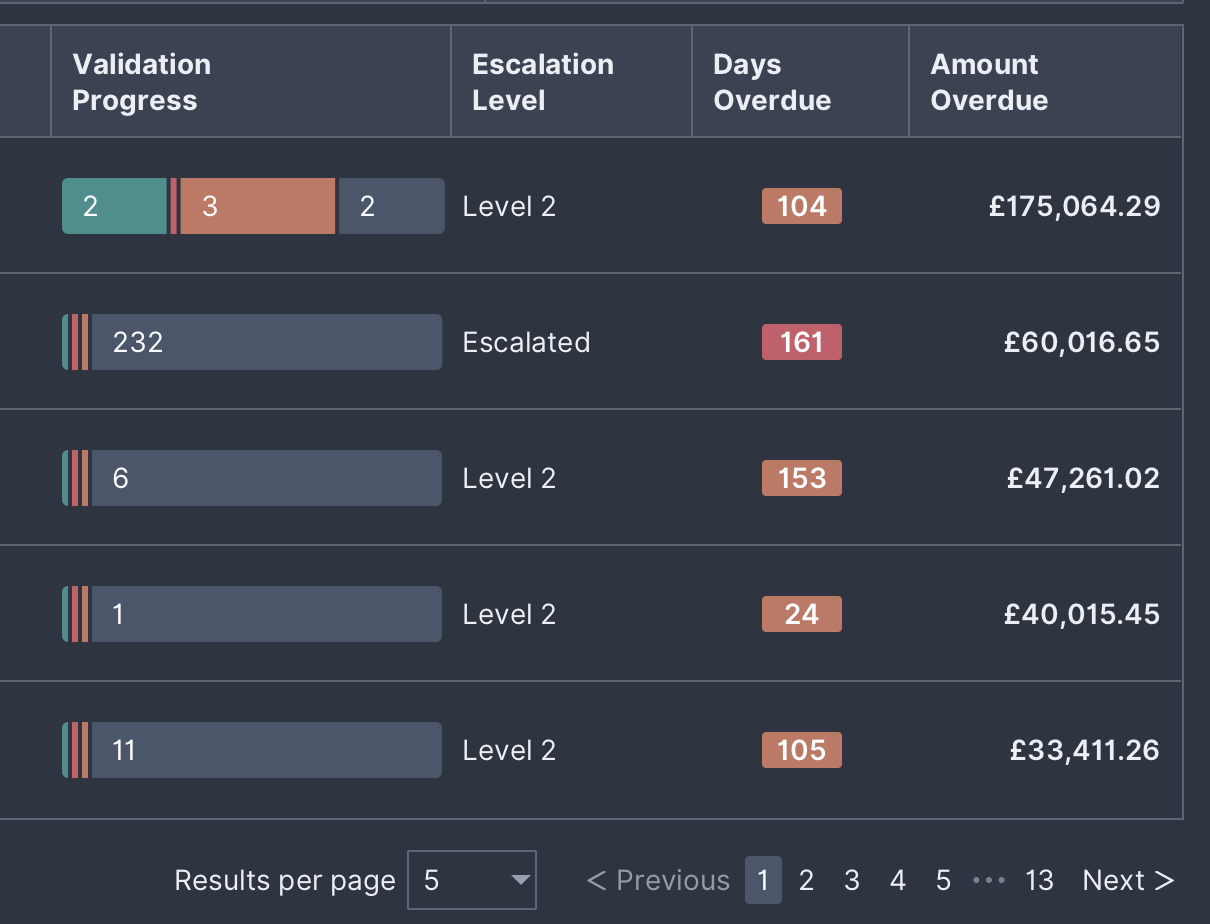The width and height of the screenshot is (1210, 924).
Task: Sort by Escalation Level column header
Action: click(542, 82)
